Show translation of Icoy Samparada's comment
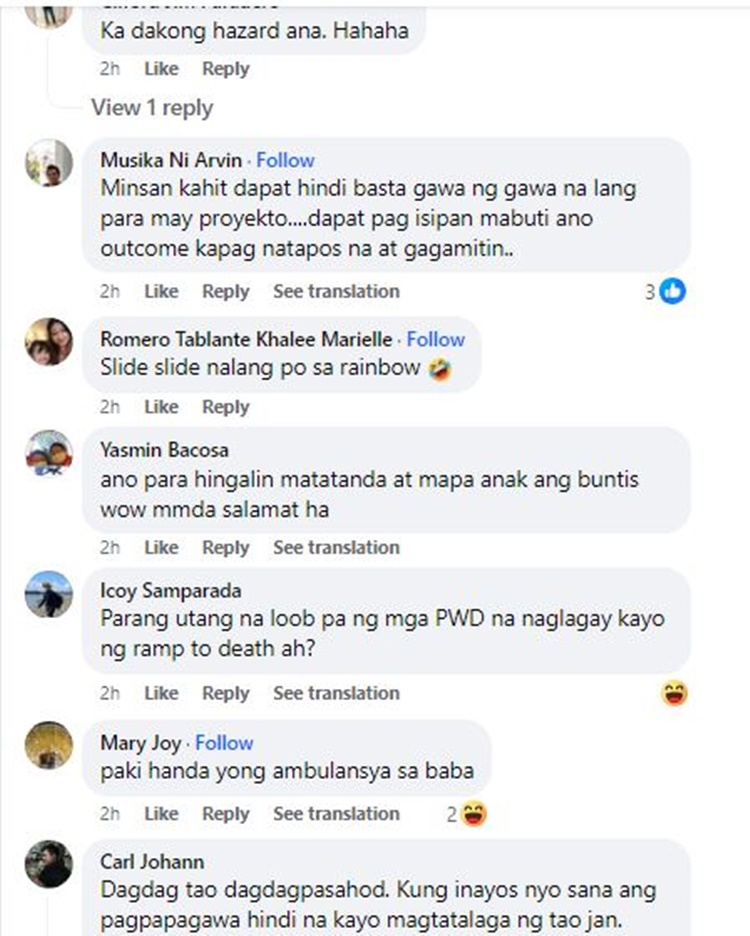This screenshot has height=936, width=750. pos(336,693)
